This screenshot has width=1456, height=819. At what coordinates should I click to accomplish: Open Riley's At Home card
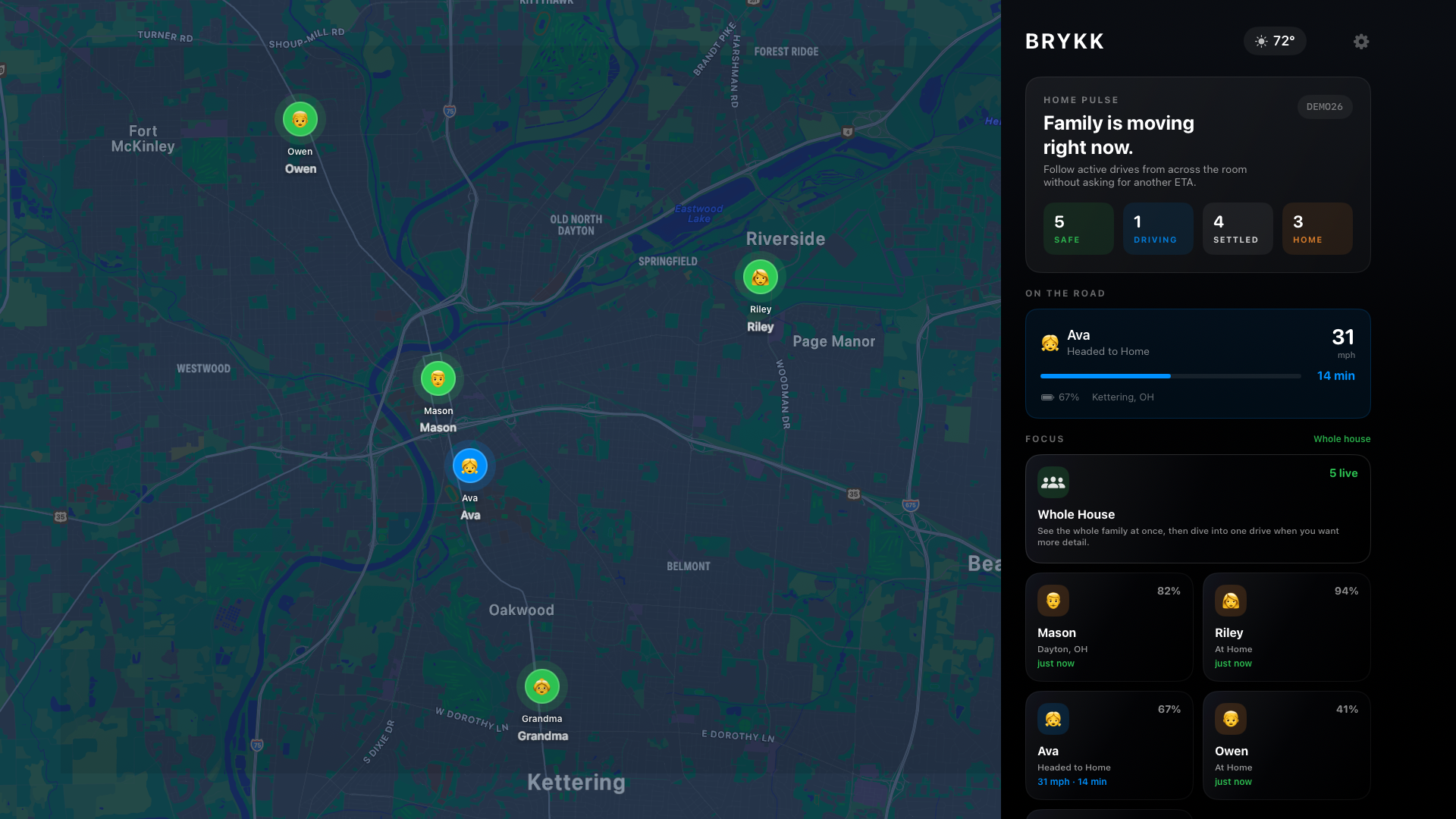(x=1286, y=626)
